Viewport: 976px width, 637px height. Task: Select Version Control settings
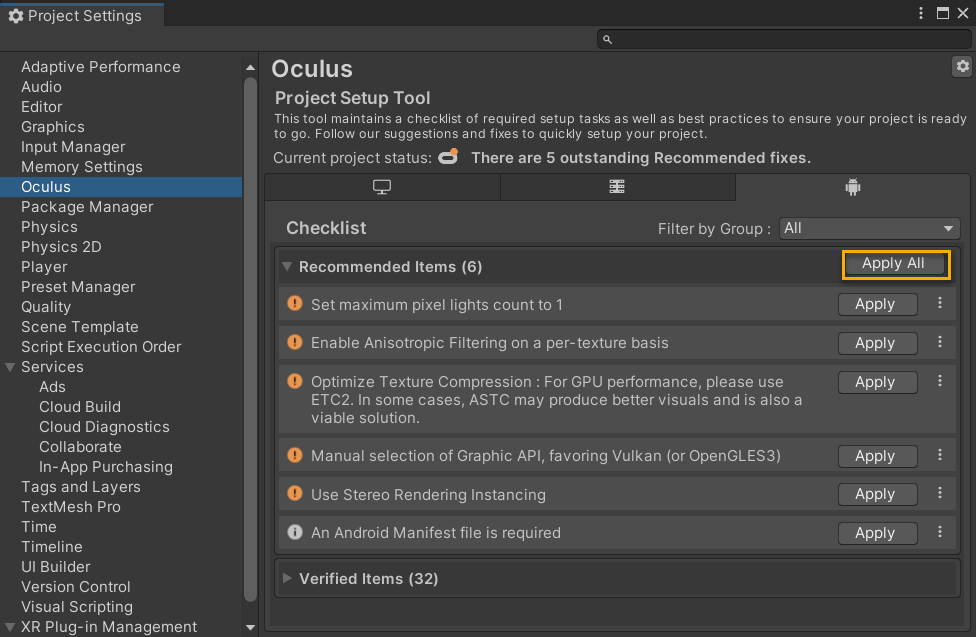click(76, 586)
